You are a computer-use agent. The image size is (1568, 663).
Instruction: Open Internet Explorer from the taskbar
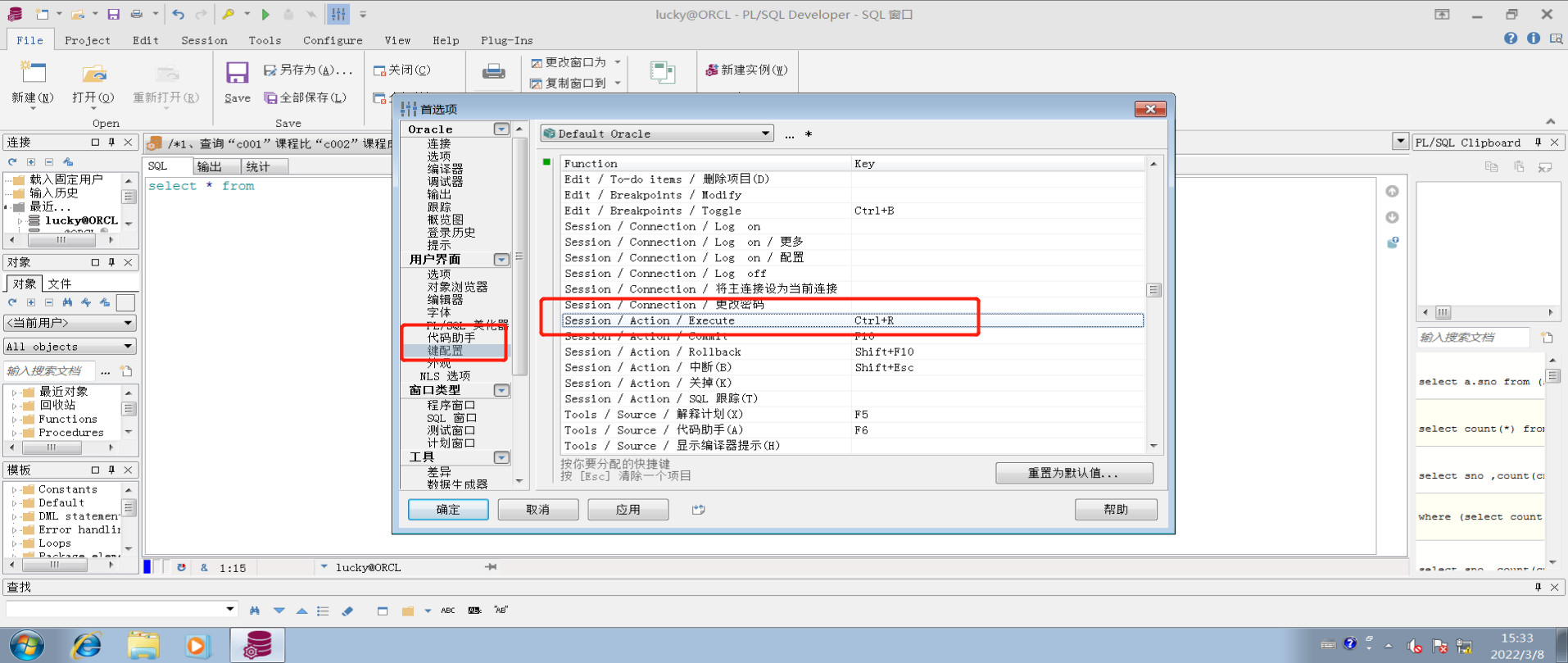coord(86,646)
